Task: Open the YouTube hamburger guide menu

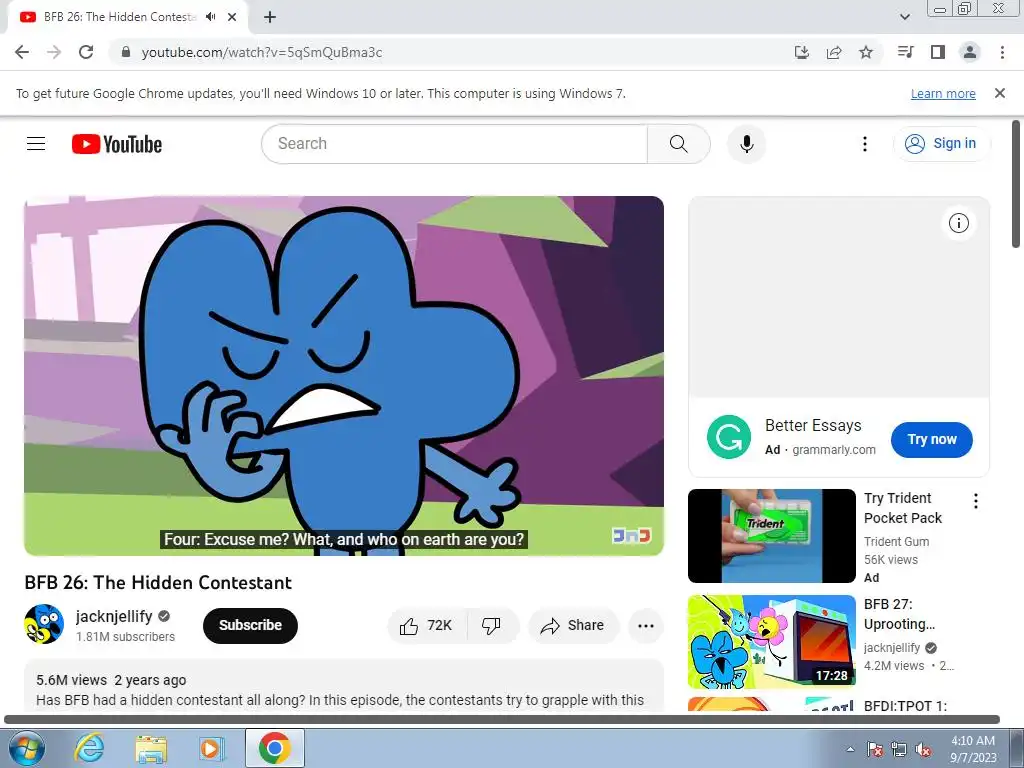Action: click(36, 144)
